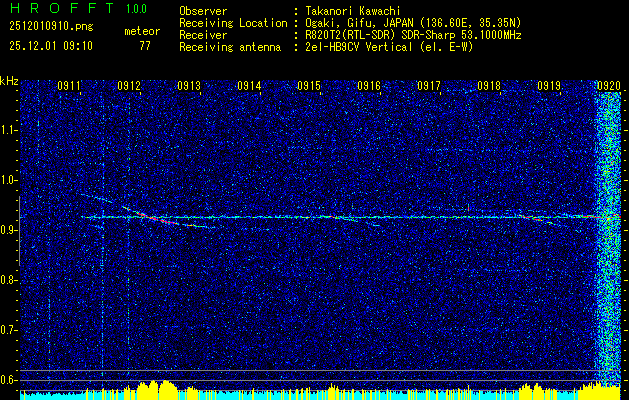Viewport: 629px width, 400px height.
Task: Click the 0917 time marker
Action: (428, 85)
